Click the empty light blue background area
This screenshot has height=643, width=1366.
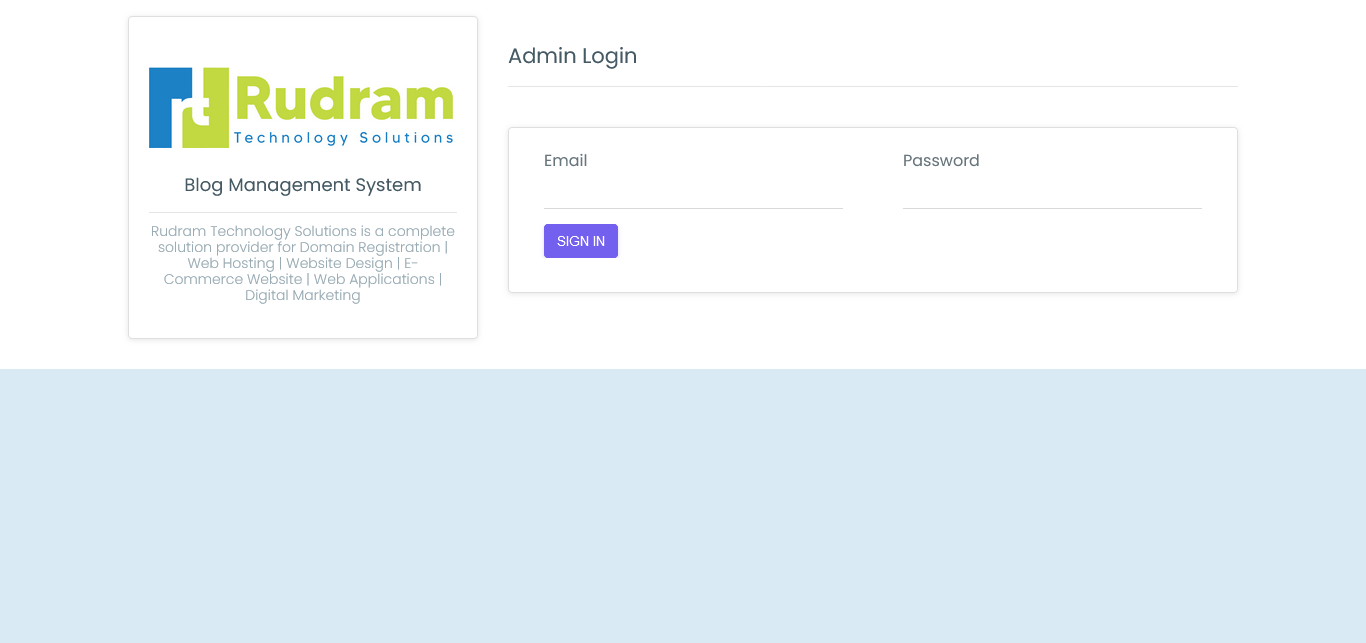pyautogui.click(x=683, y=506)
